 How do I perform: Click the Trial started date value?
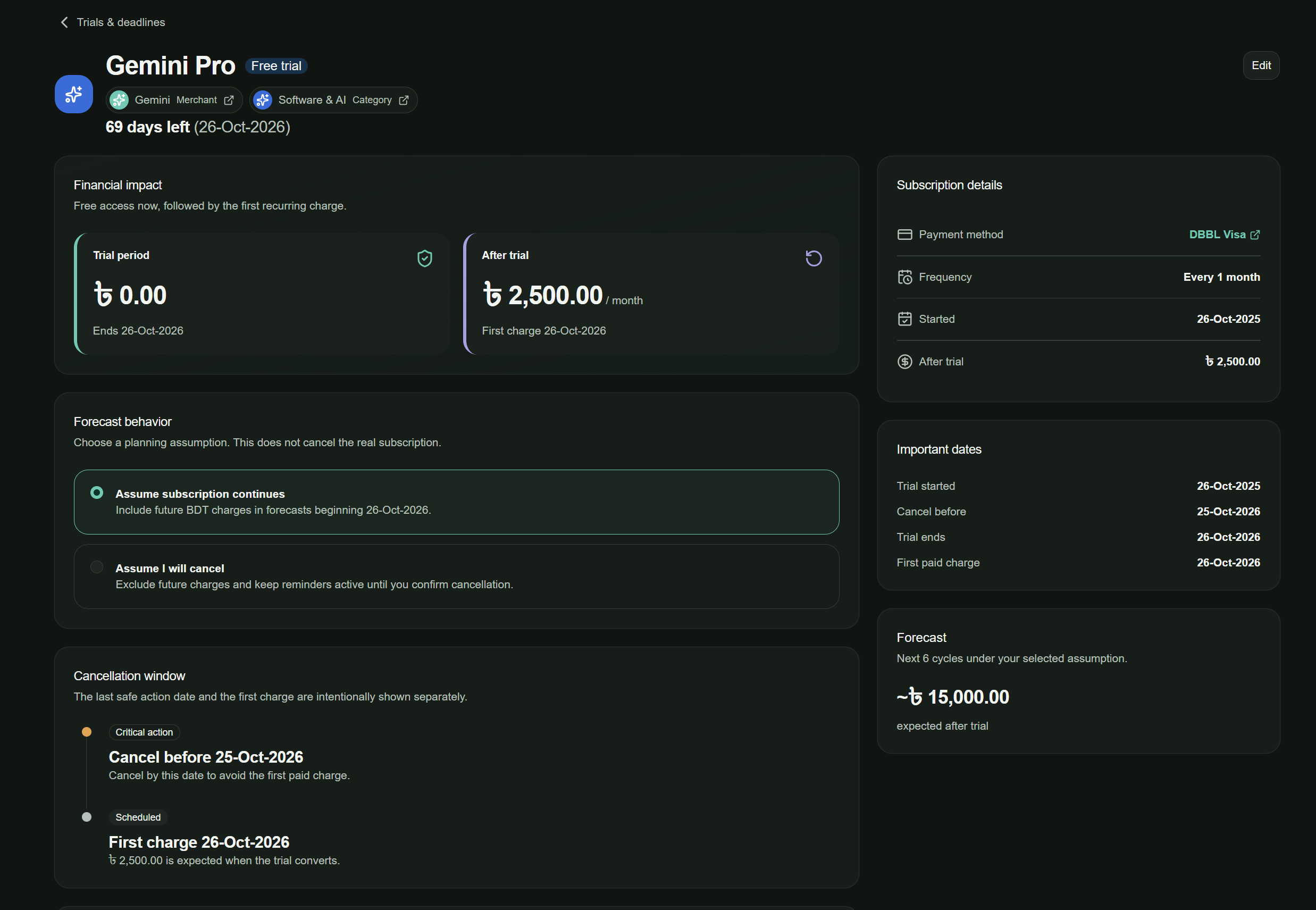1228,486
